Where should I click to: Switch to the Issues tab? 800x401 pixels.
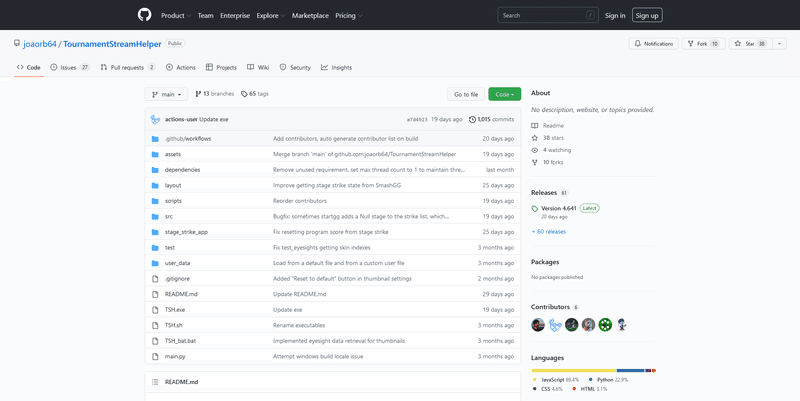coord(69,67)
